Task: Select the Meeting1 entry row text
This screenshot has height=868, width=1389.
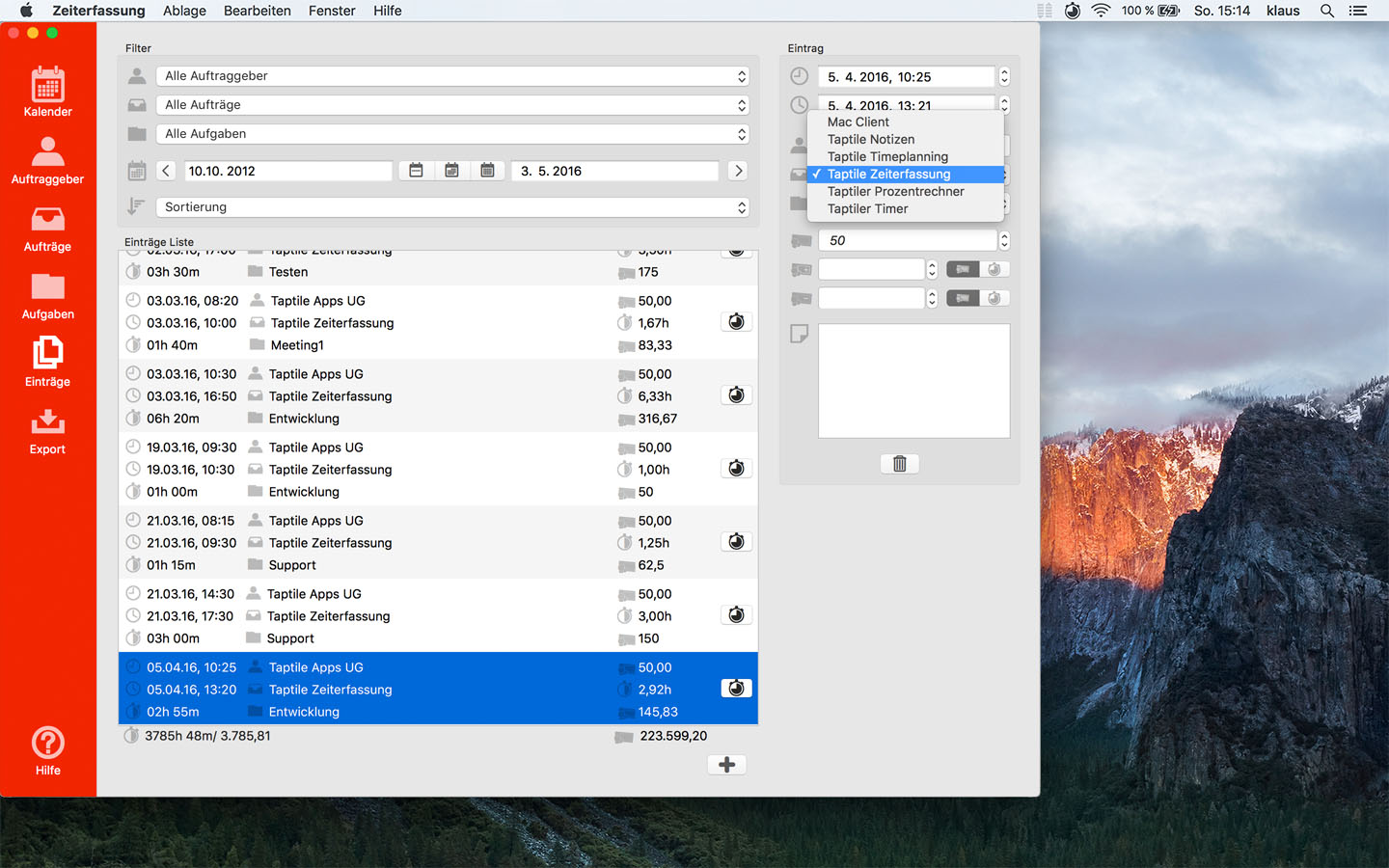Action: [297, 345]
